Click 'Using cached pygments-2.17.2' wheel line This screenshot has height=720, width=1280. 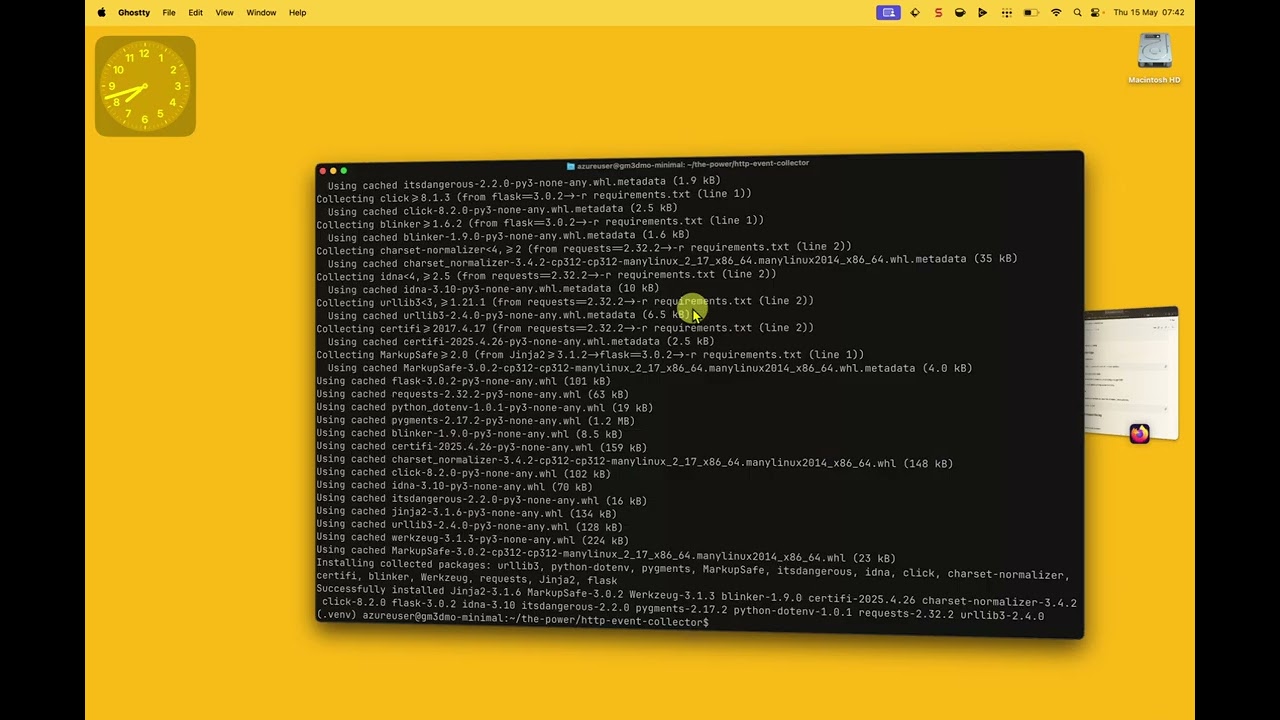(x=475, y=420)
